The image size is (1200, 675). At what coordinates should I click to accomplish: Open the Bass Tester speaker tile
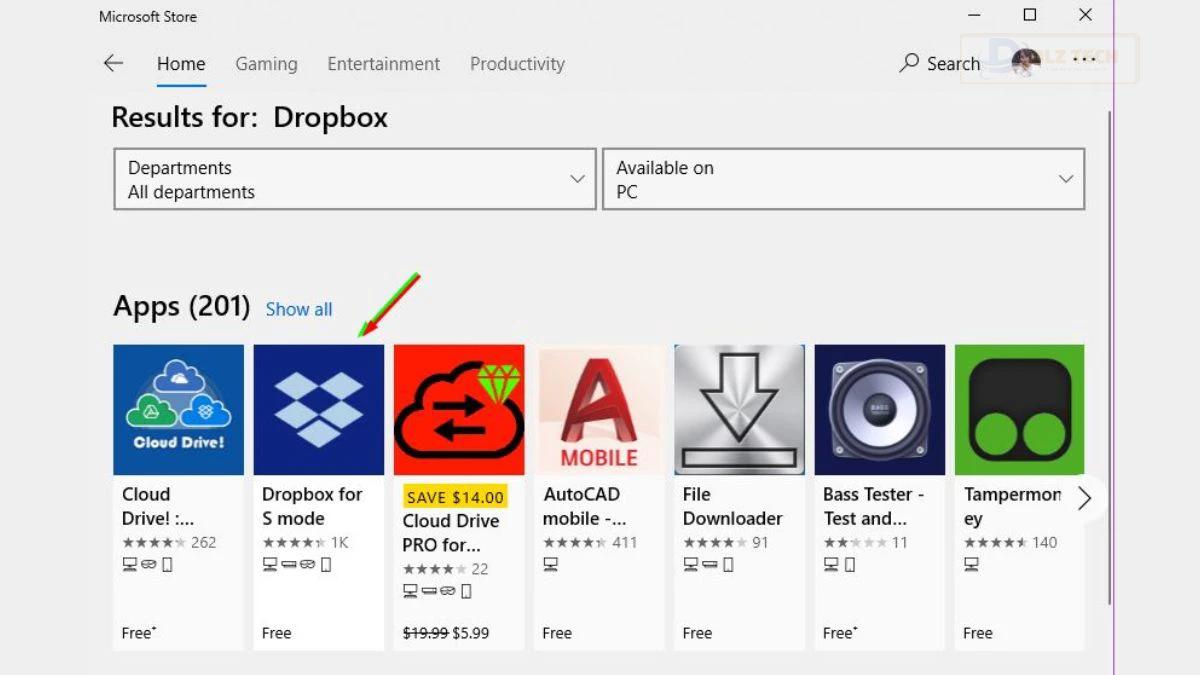(879, 410)
